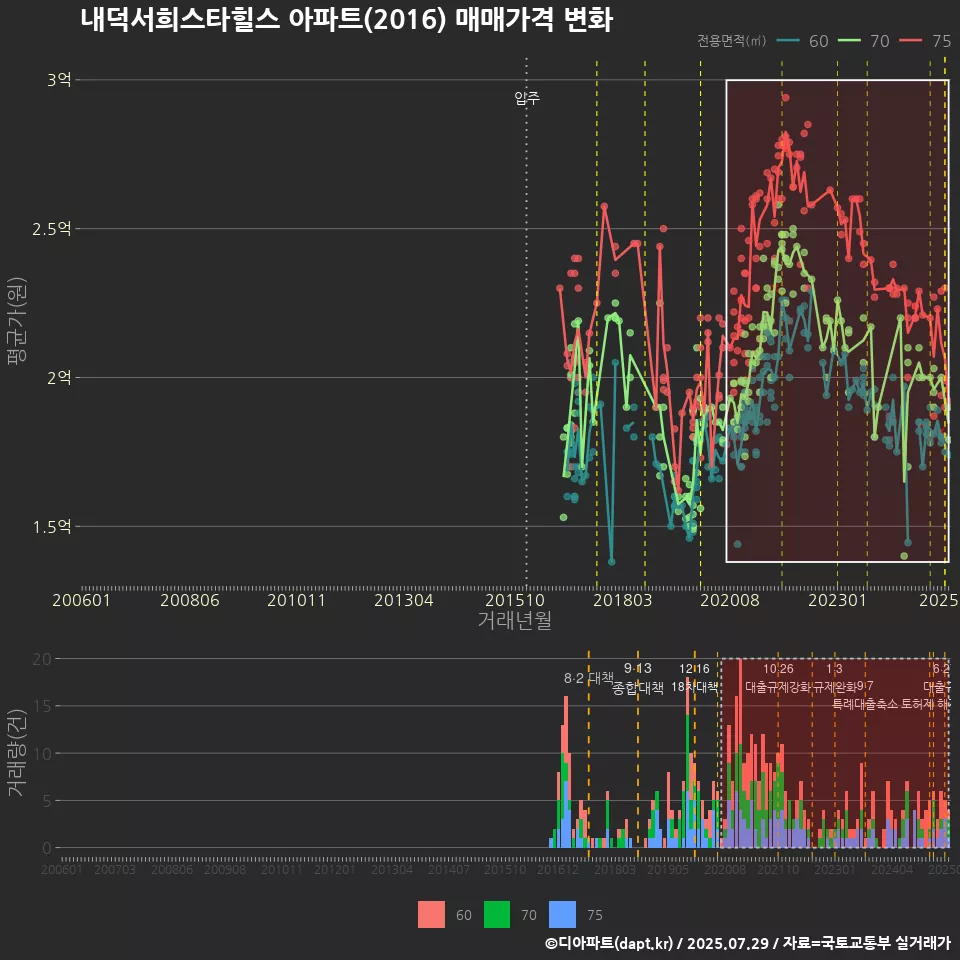Click the red 60 legend swatch below volume chart

click(431, 914)
